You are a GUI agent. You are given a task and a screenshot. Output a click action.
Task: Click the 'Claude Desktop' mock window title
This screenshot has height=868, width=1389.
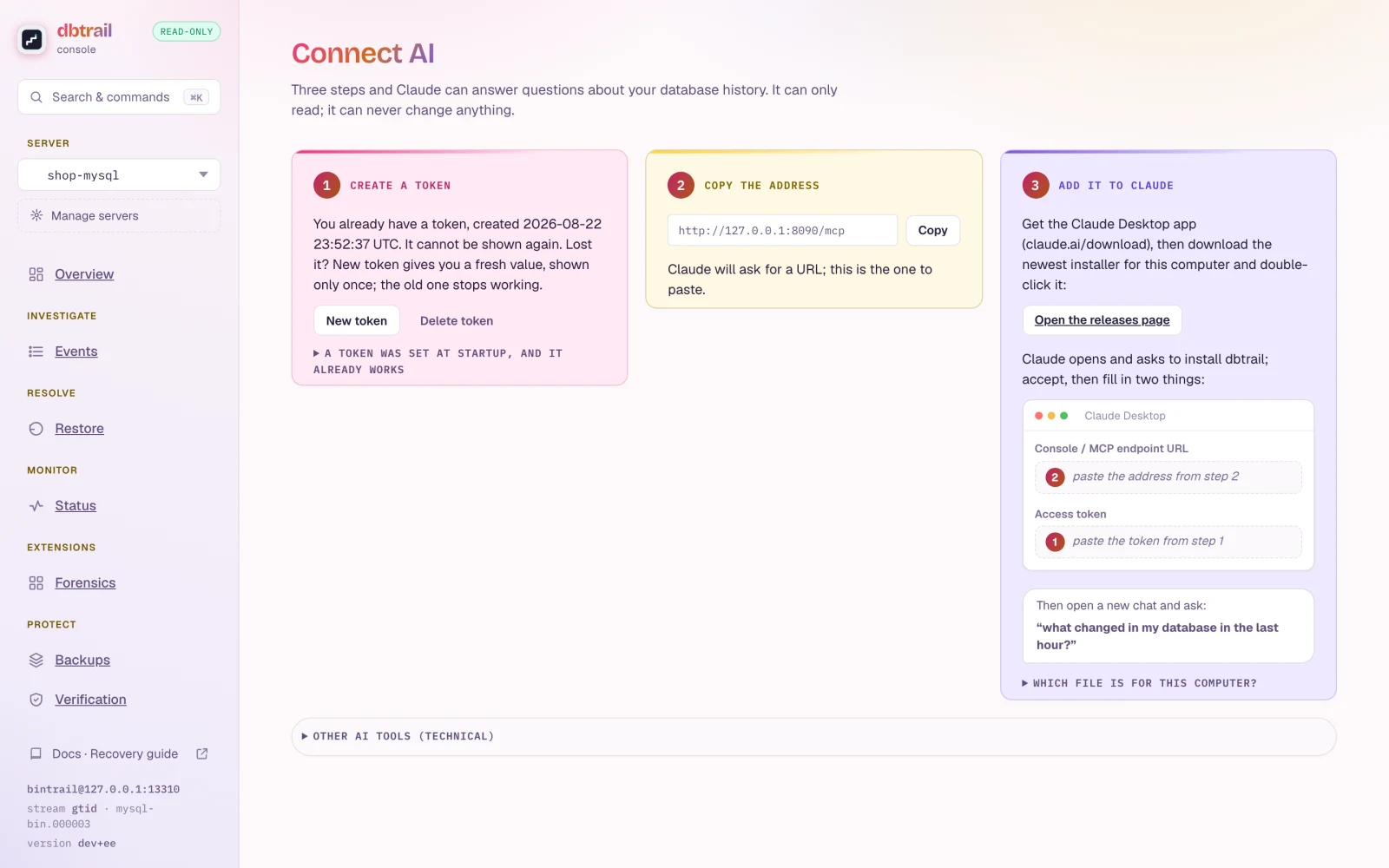pos(1125,416)
